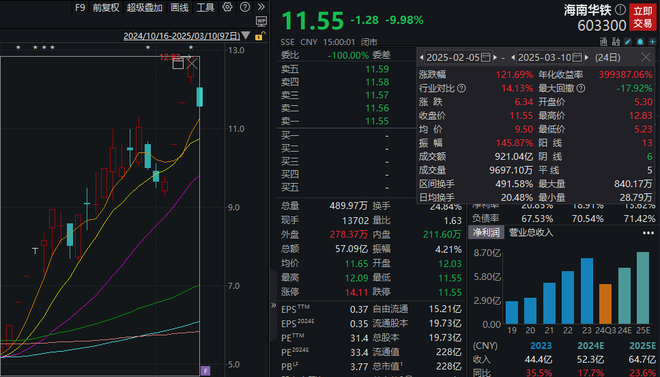The image size is (660, 377).
Task: Click the 立即交易 button
Action: (643, 17)
